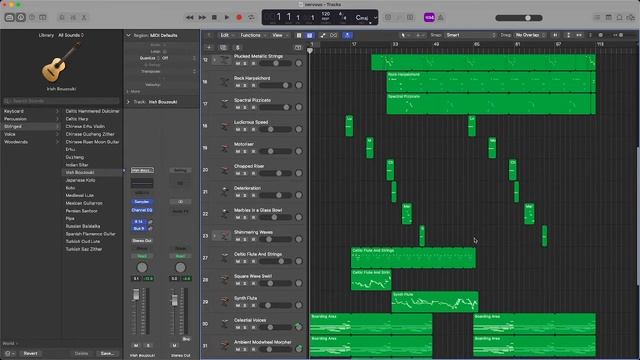Adjust the Celestial Voices track volume slider
This screenshot has width=640, height=360.
click(276, 327)
